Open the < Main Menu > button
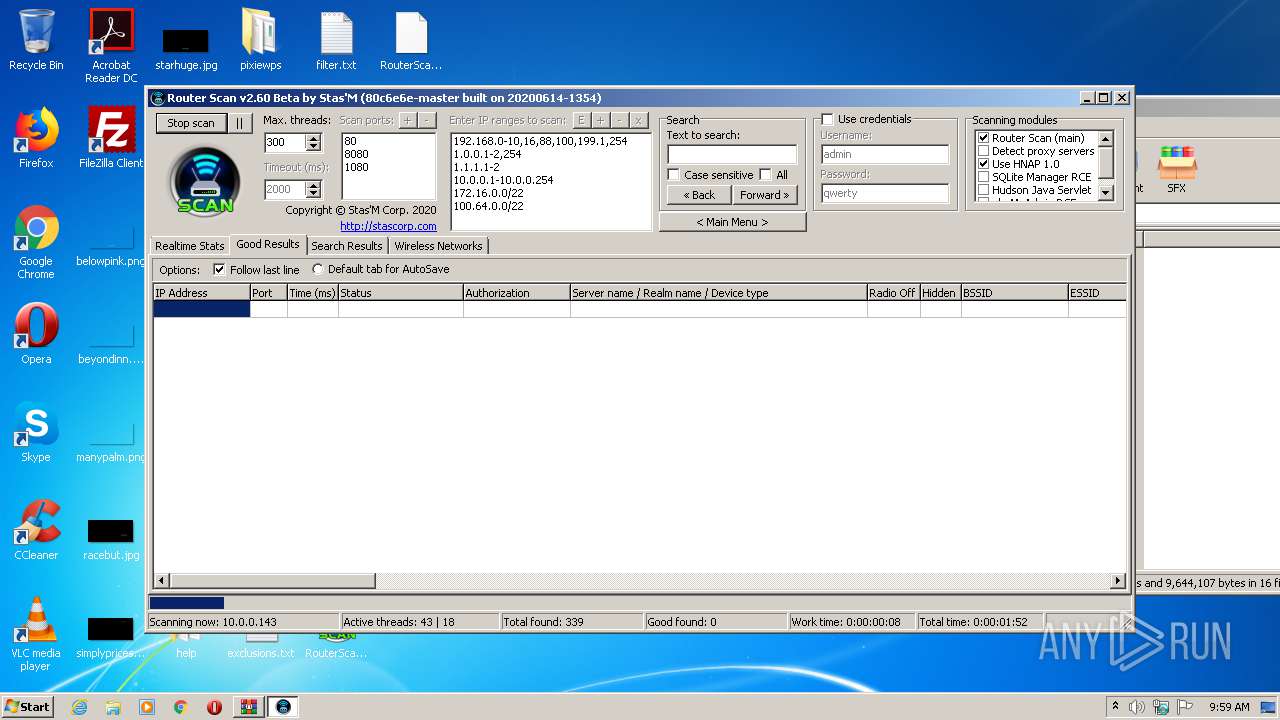This screenshot has width=1280, height=720. tap(732, 222)
